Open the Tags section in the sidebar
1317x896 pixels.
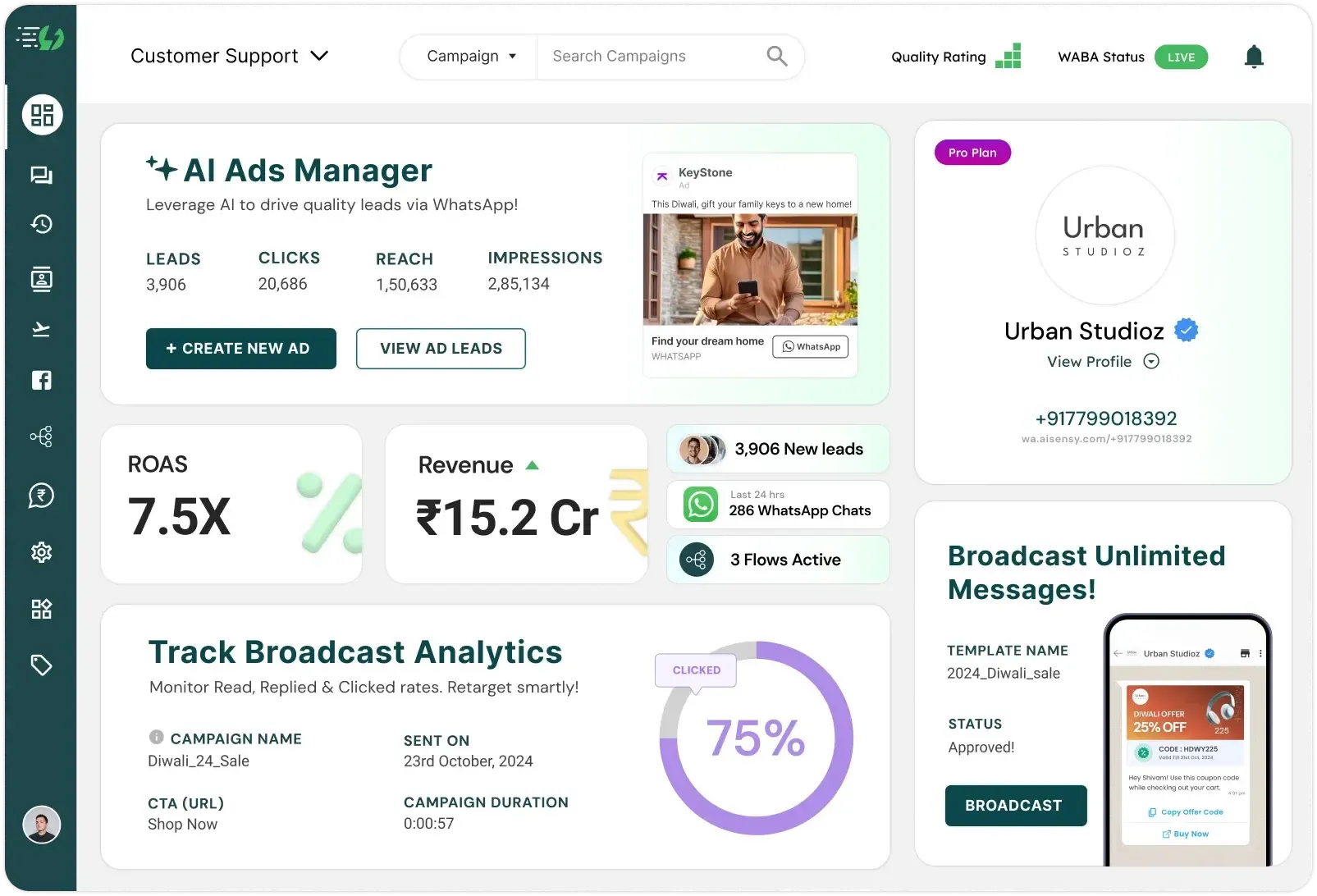(x=42, y=665)
